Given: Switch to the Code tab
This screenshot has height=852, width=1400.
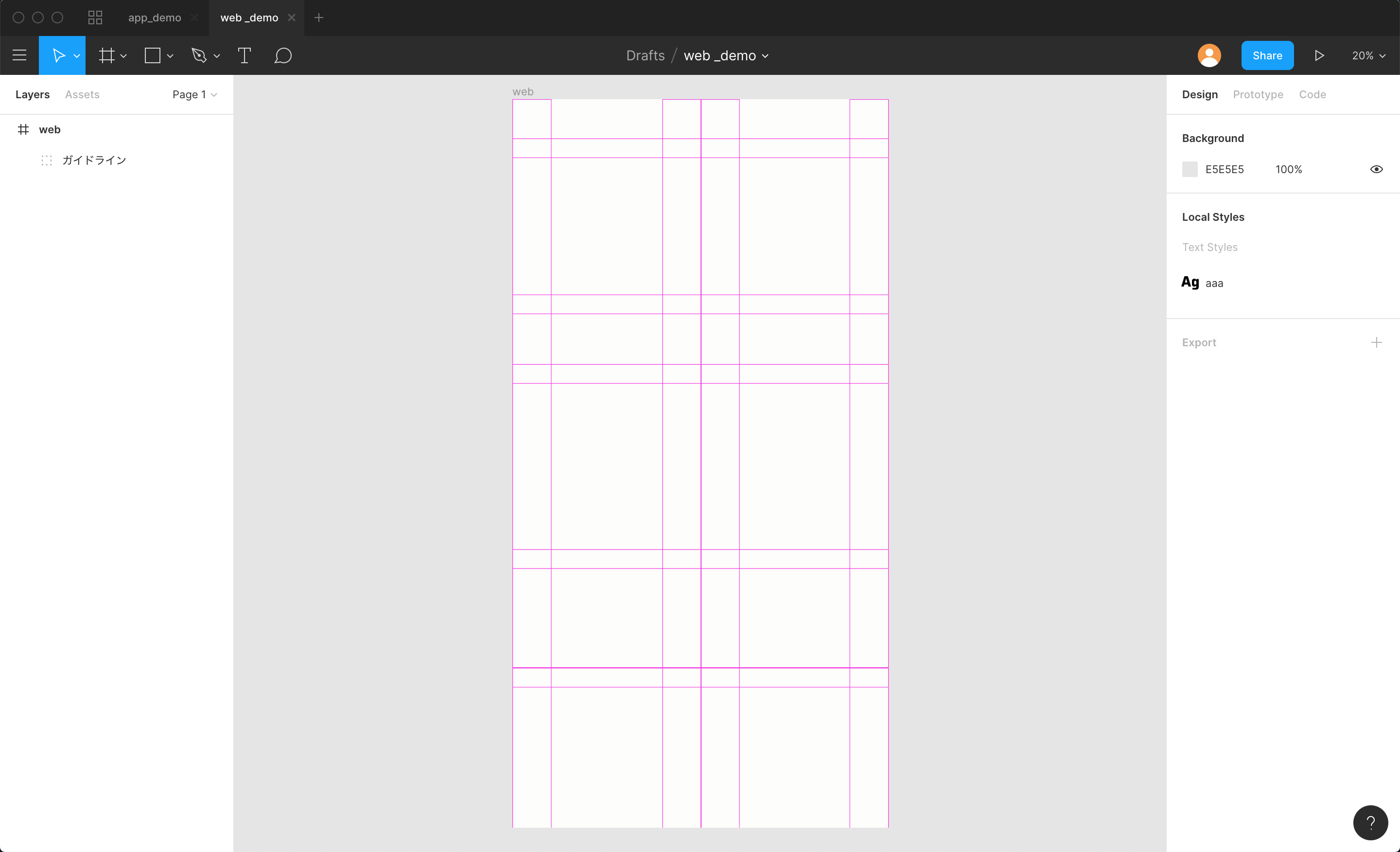Looking at the screenshot, I should (x=1312, y=94).
